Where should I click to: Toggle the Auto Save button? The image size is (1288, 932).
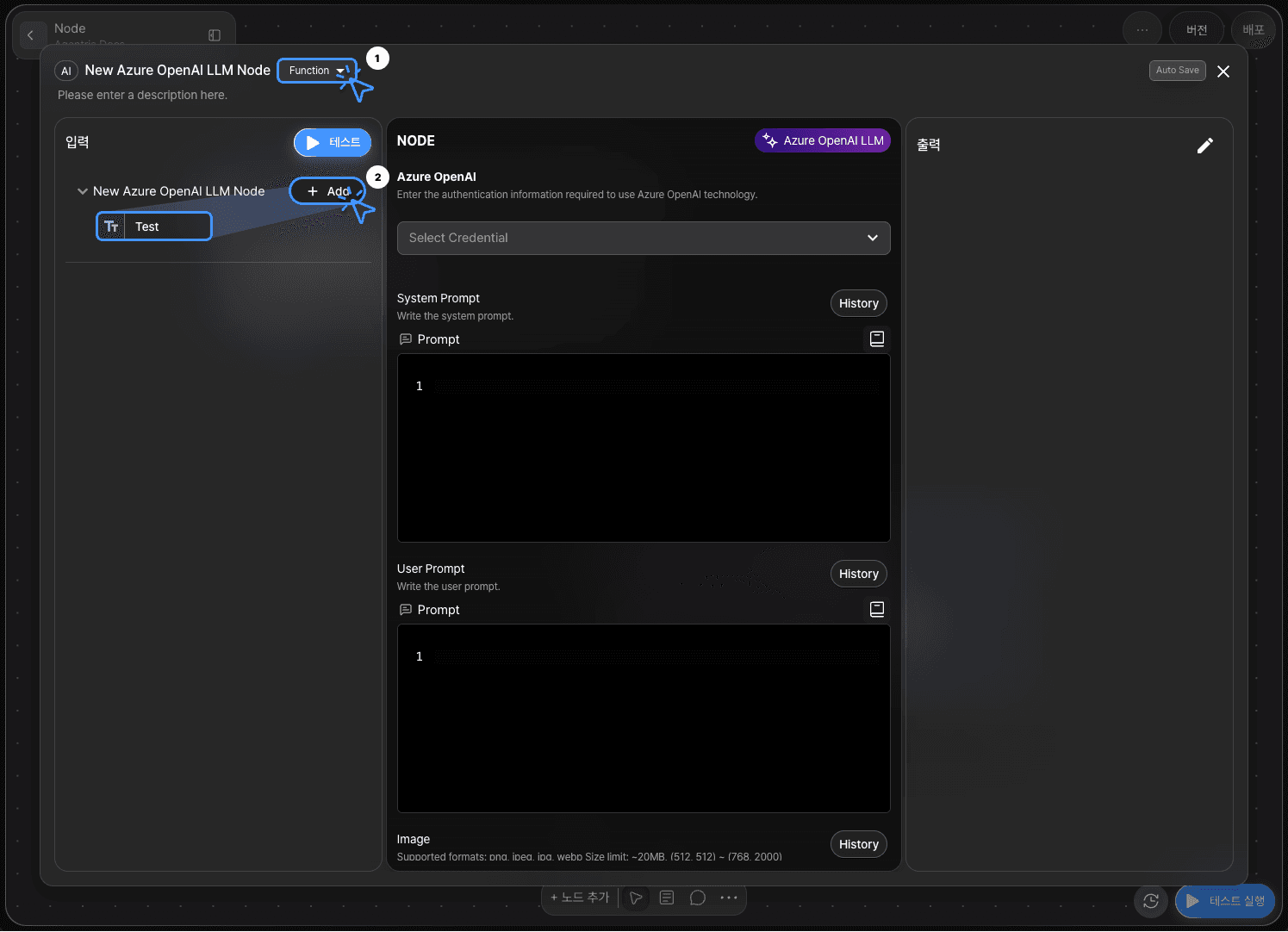1177,71
